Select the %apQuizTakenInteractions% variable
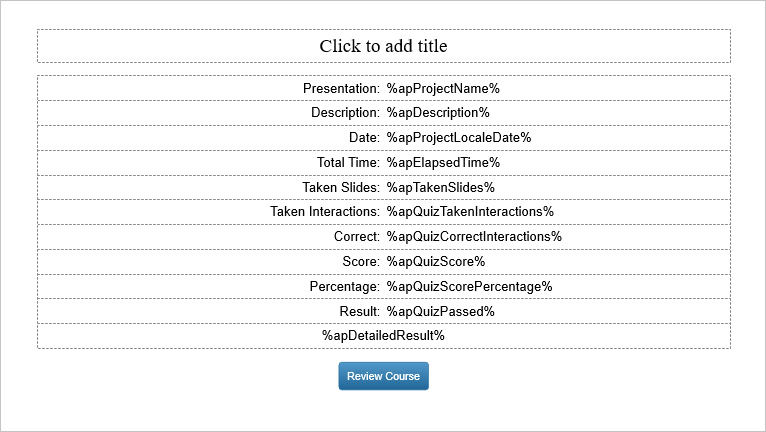Screen dimensions: 766x432 point(470,211)
